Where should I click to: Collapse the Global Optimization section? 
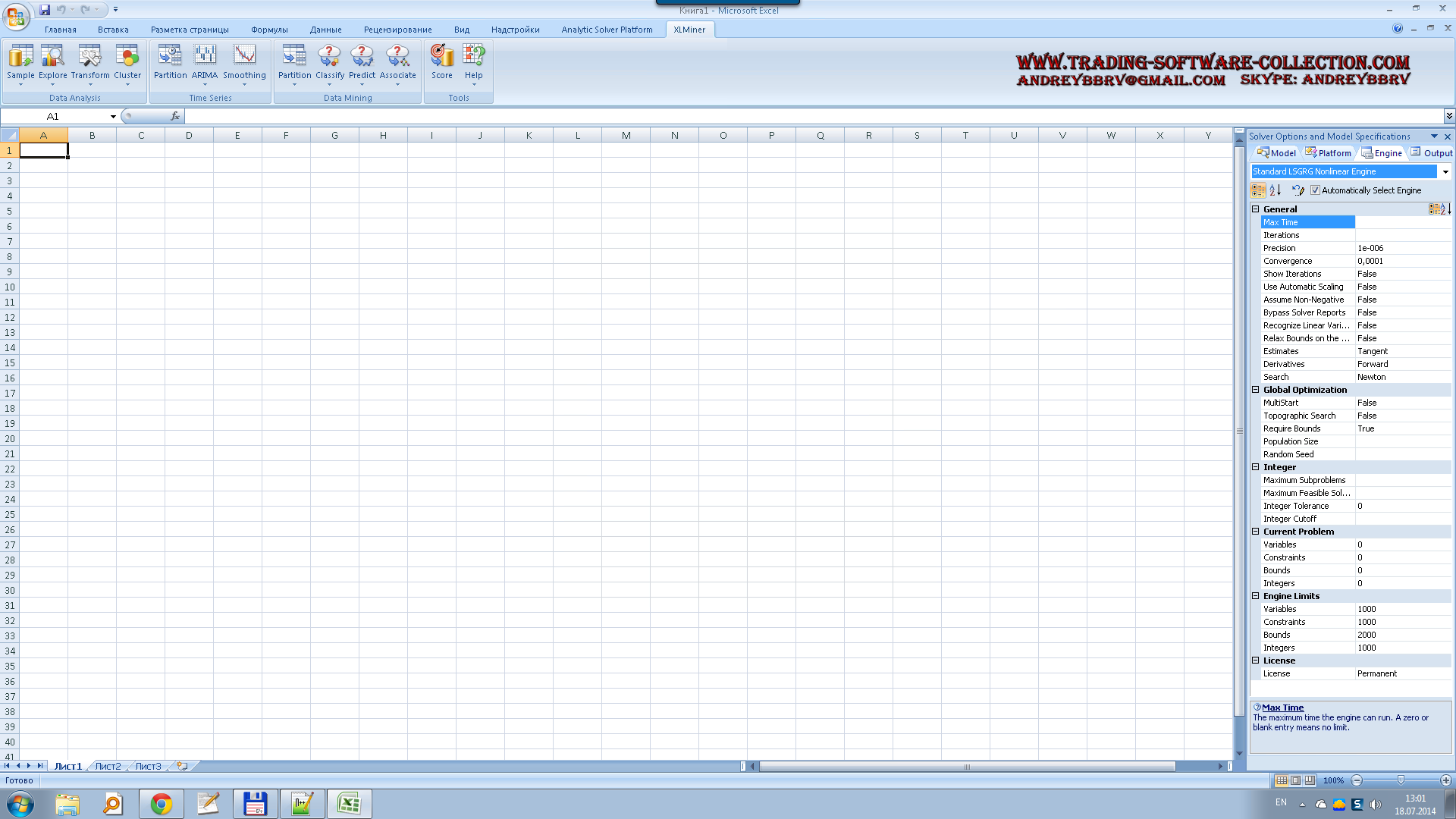click(1255, 390)
